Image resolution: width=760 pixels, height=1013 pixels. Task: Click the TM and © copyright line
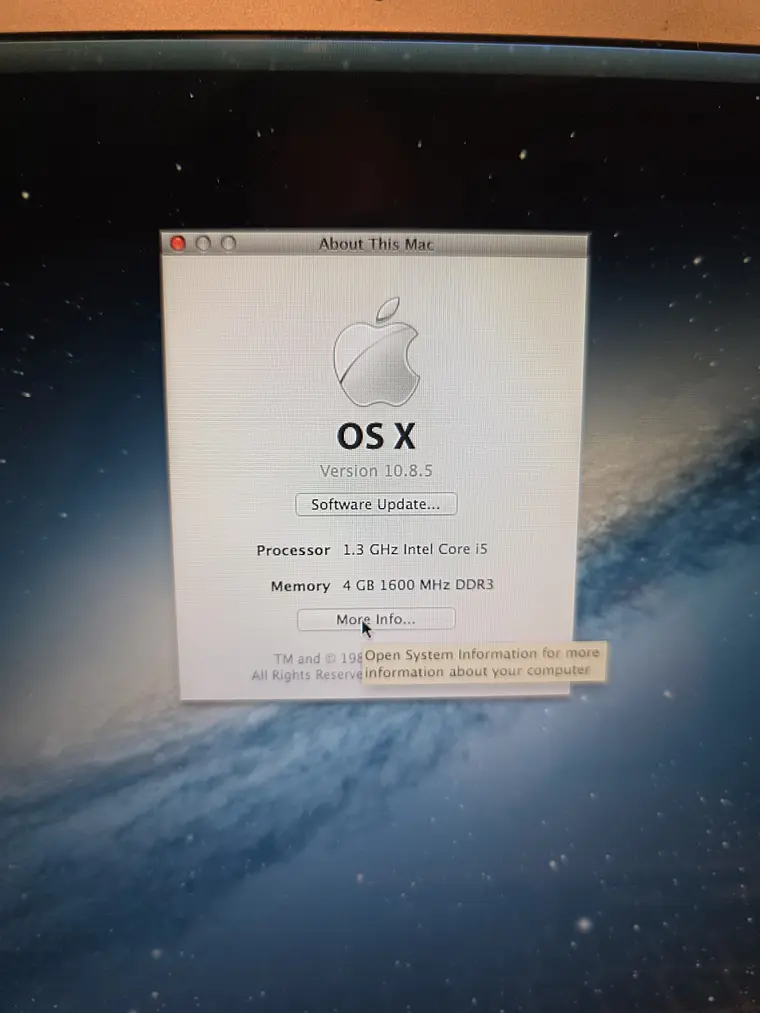(318, 658)
